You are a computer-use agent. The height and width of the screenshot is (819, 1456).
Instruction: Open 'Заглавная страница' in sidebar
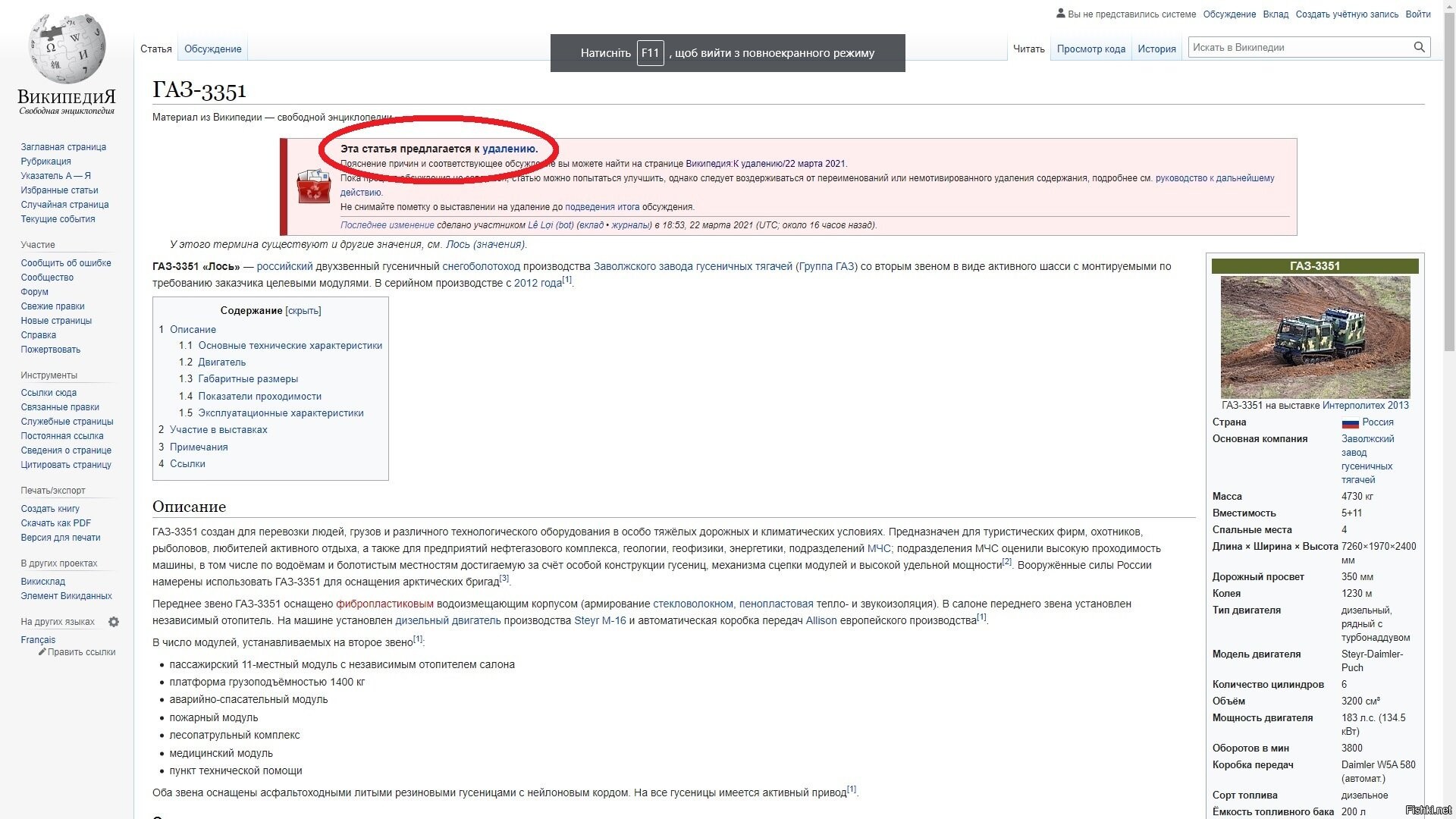pyautogui.click(x=64, y=147)
